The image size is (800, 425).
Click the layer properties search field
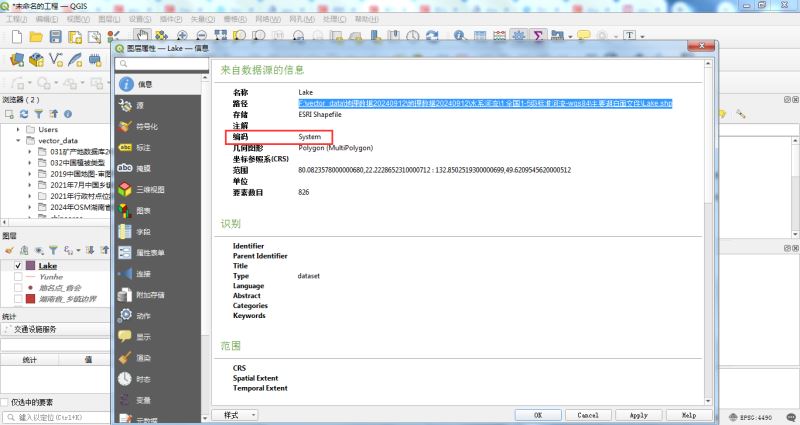[162, 64]
